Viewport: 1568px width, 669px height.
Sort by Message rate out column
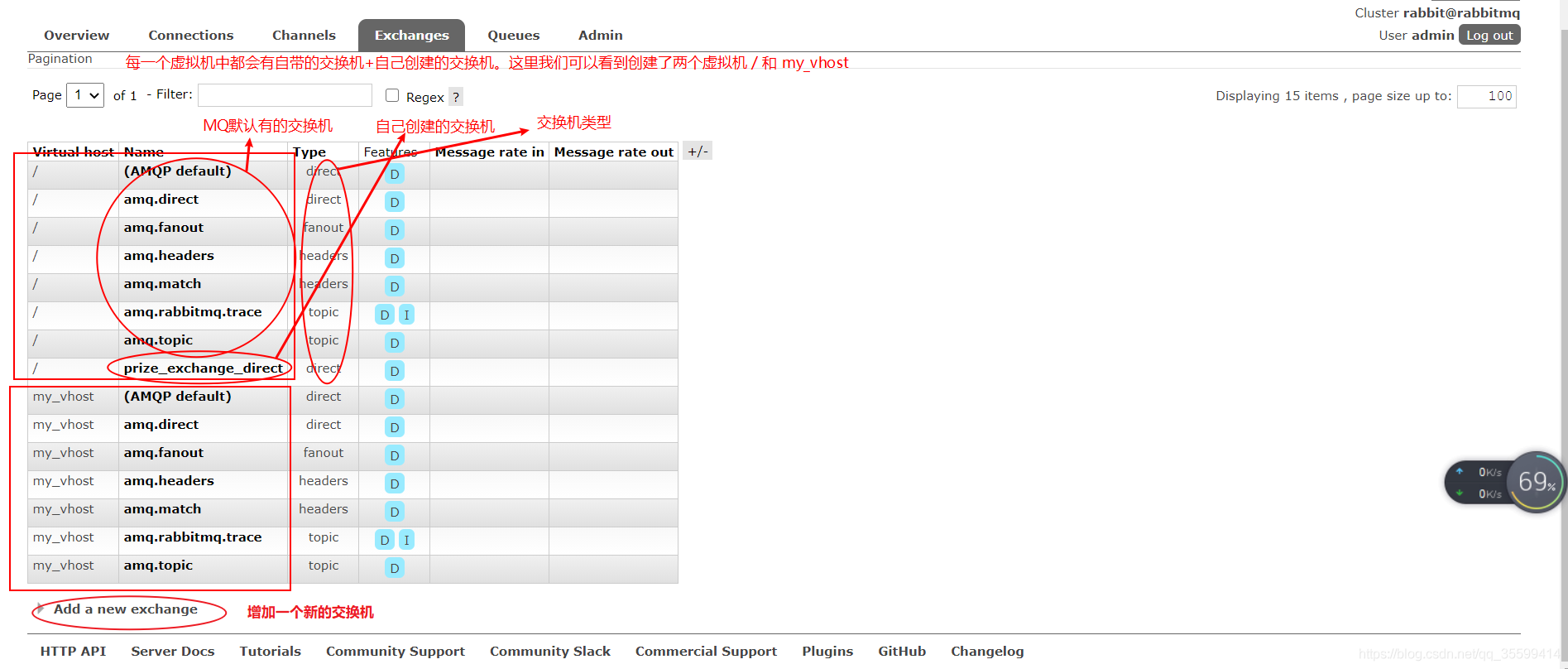613,152
